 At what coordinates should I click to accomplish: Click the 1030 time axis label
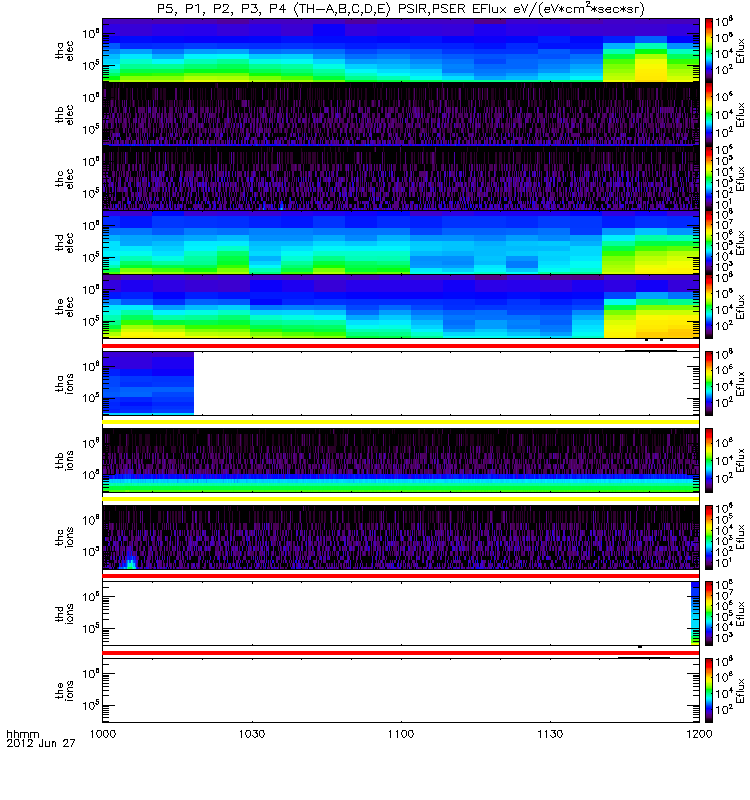coord(252,734)
